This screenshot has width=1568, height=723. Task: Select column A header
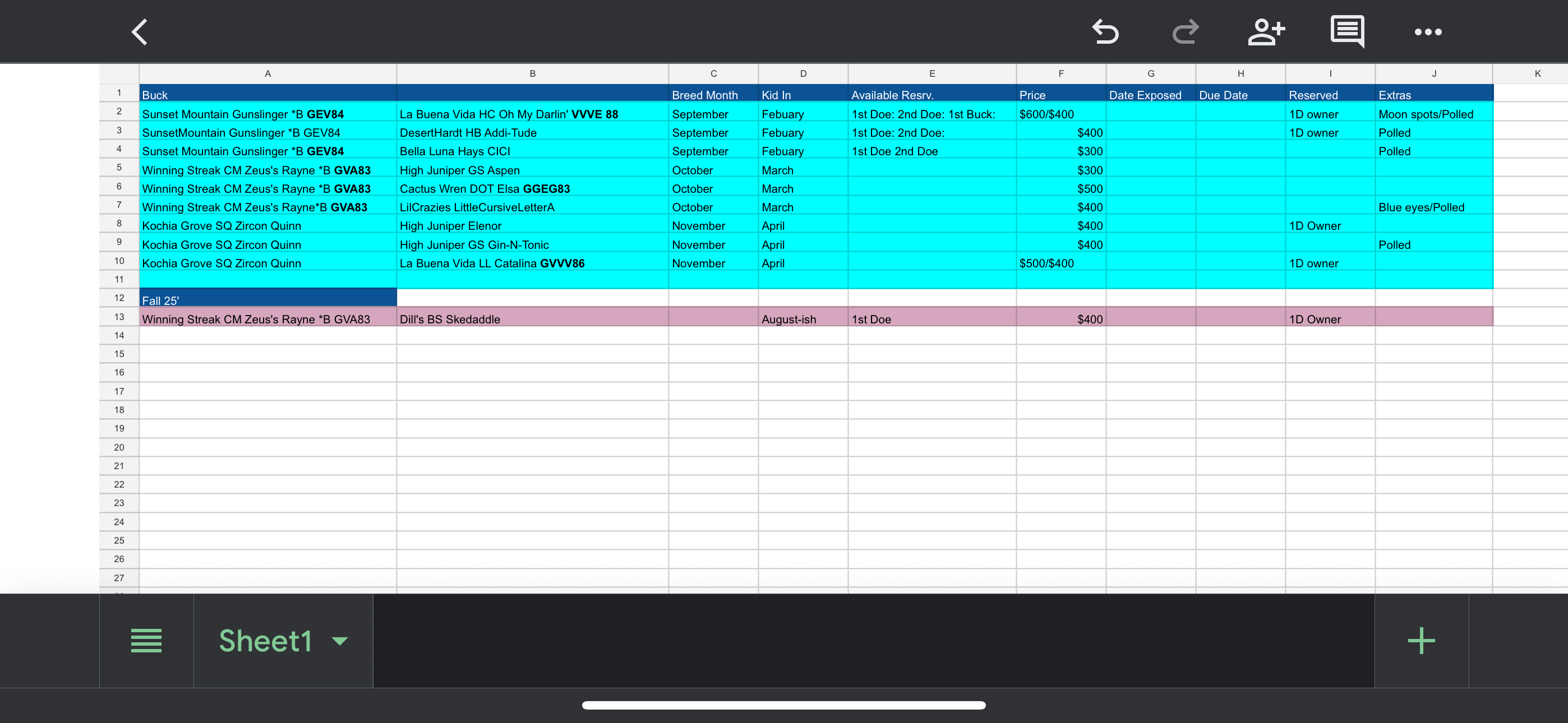[268, 73]
